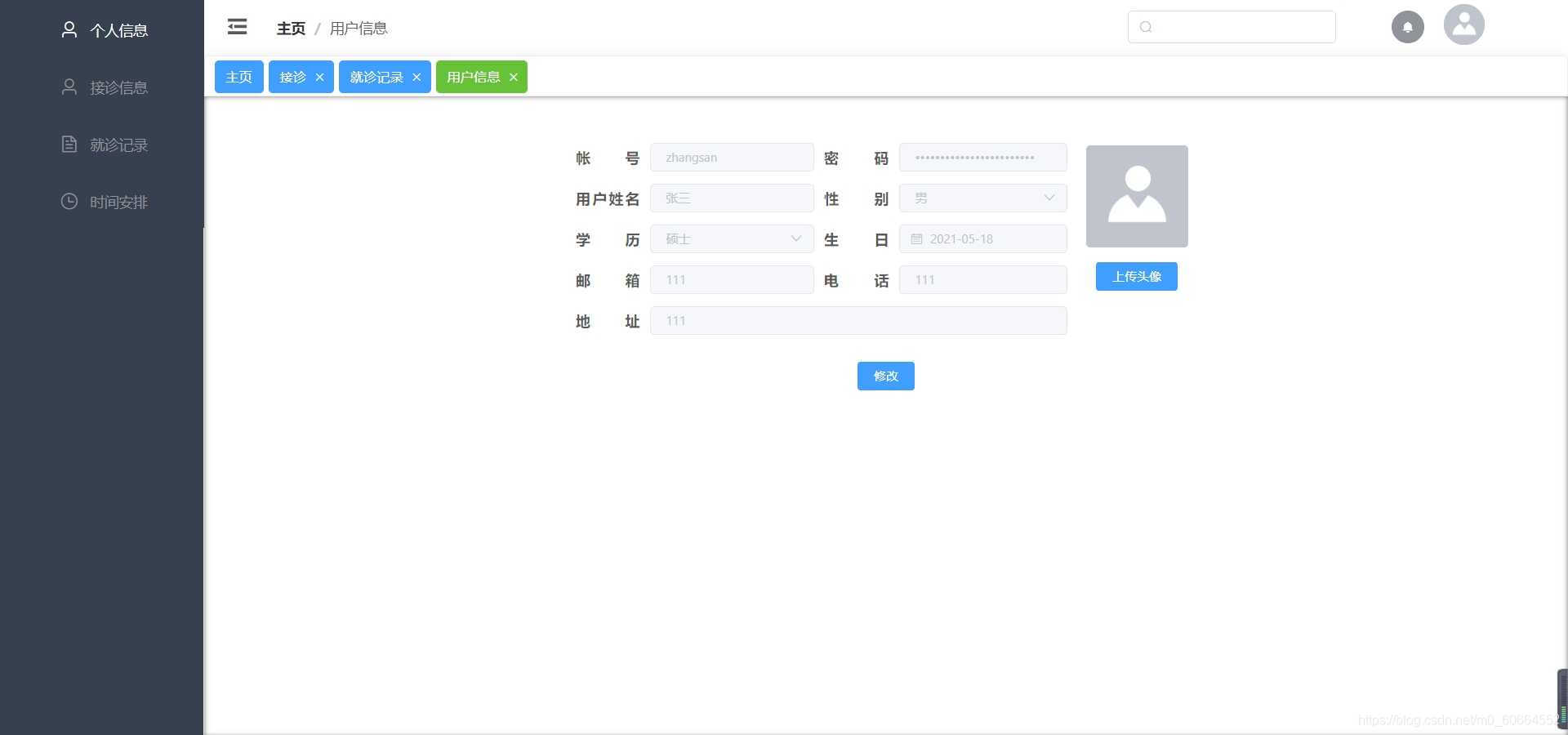Click the 主页 breadcrumb link
Image resolution: width=1568 pixels, height=735 pixels.
[x=291, y=29]
